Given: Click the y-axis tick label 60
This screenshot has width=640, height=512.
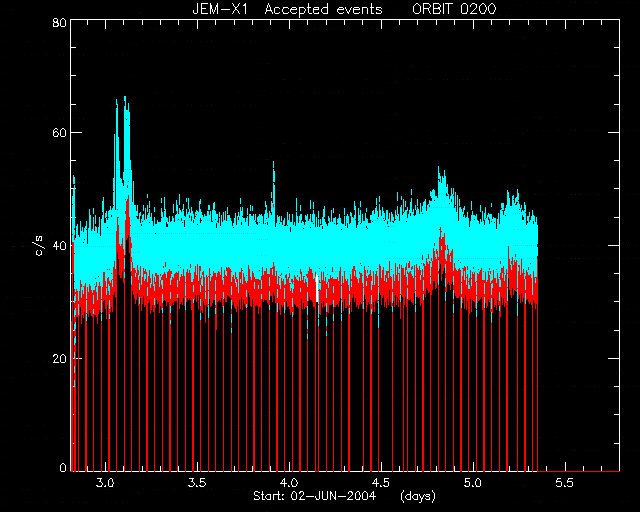Looking at the screenshot, I should (59, 133).
